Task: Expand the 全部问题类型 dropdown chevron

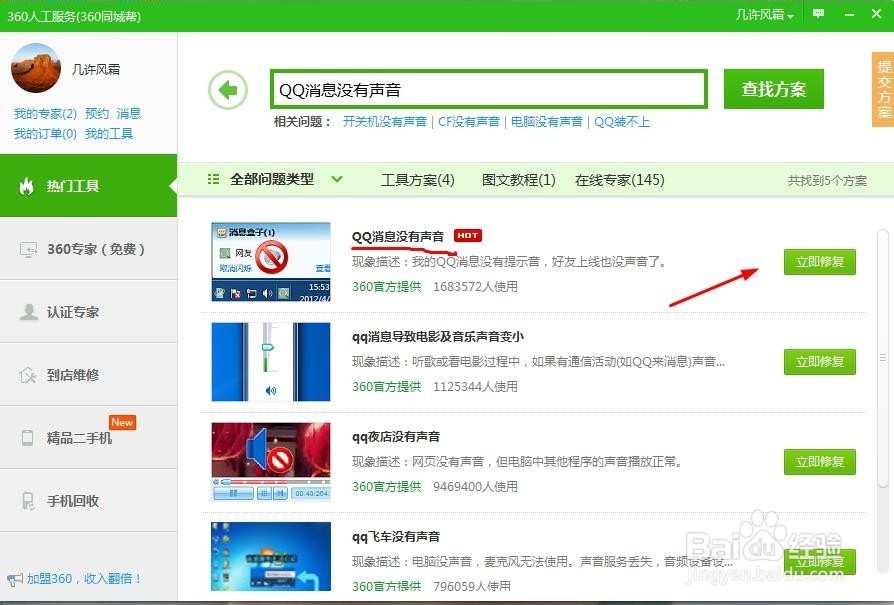Action: (x=337, y=179)
